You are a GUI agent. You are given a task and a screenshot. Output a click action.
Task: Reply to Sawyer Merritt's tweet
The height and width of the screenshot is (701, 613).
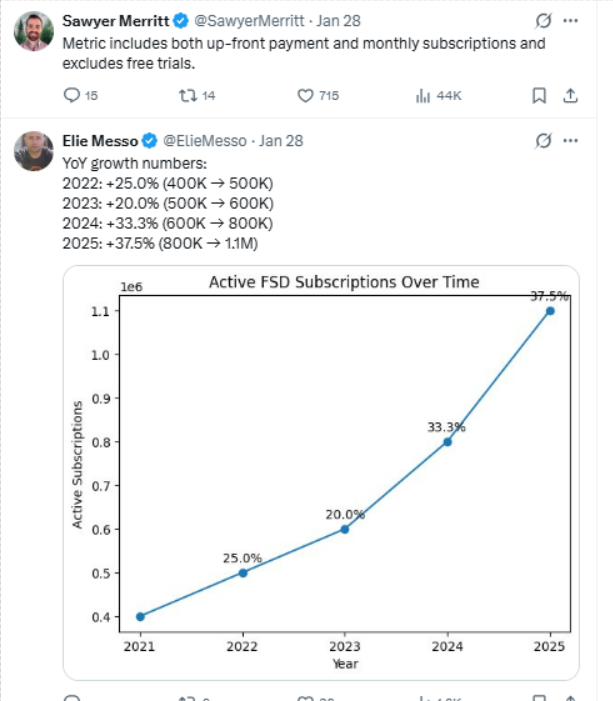(x=71, y=96)
